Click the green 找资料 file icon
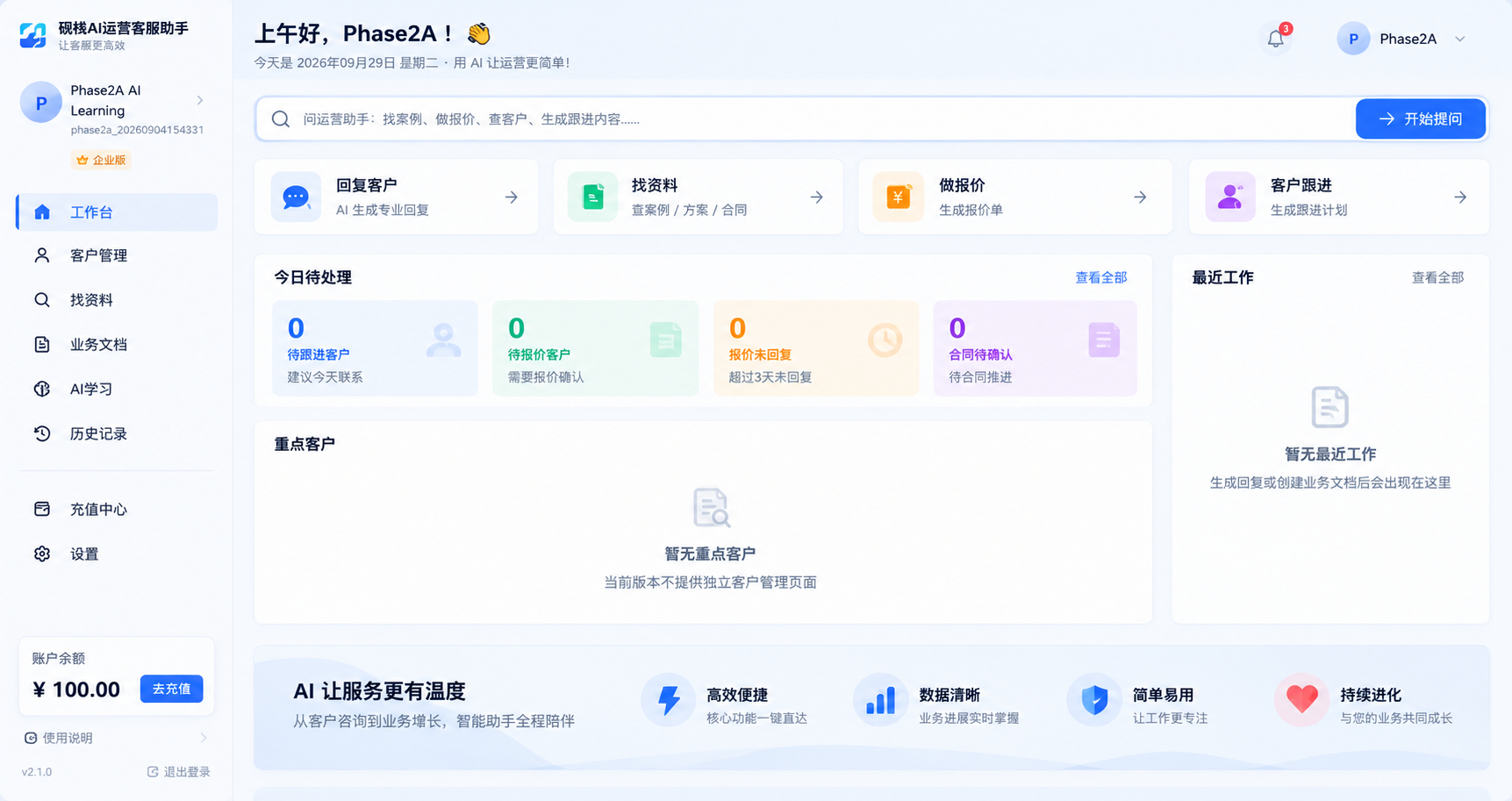This screenshot has height=801, width=1512. tap(592, 197)
